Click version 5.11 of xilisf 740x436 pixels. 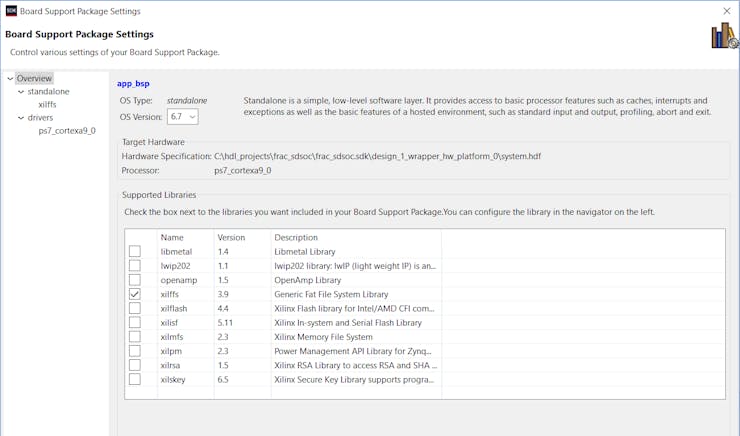click(225, 322)
